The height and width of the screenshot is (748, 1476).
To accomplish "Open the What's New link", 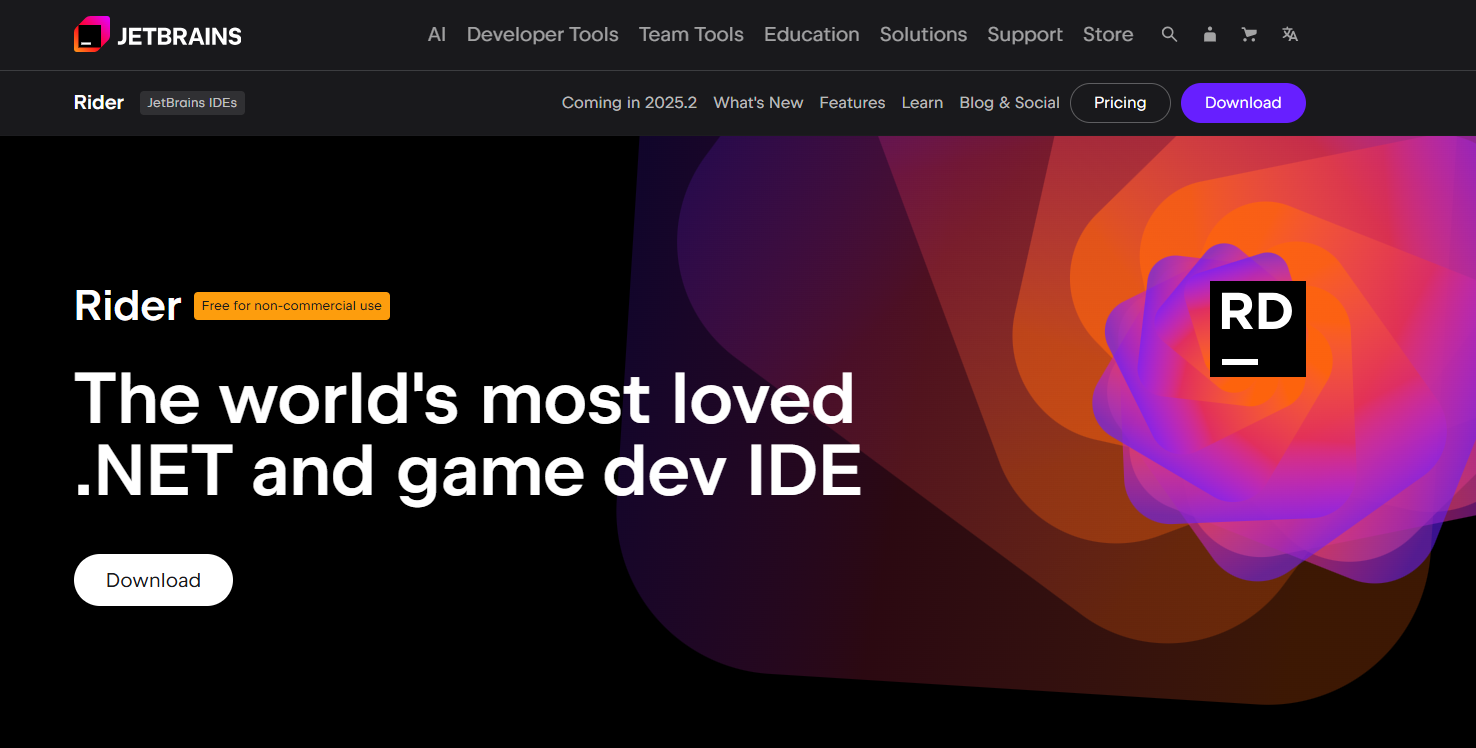I will 758,103.
